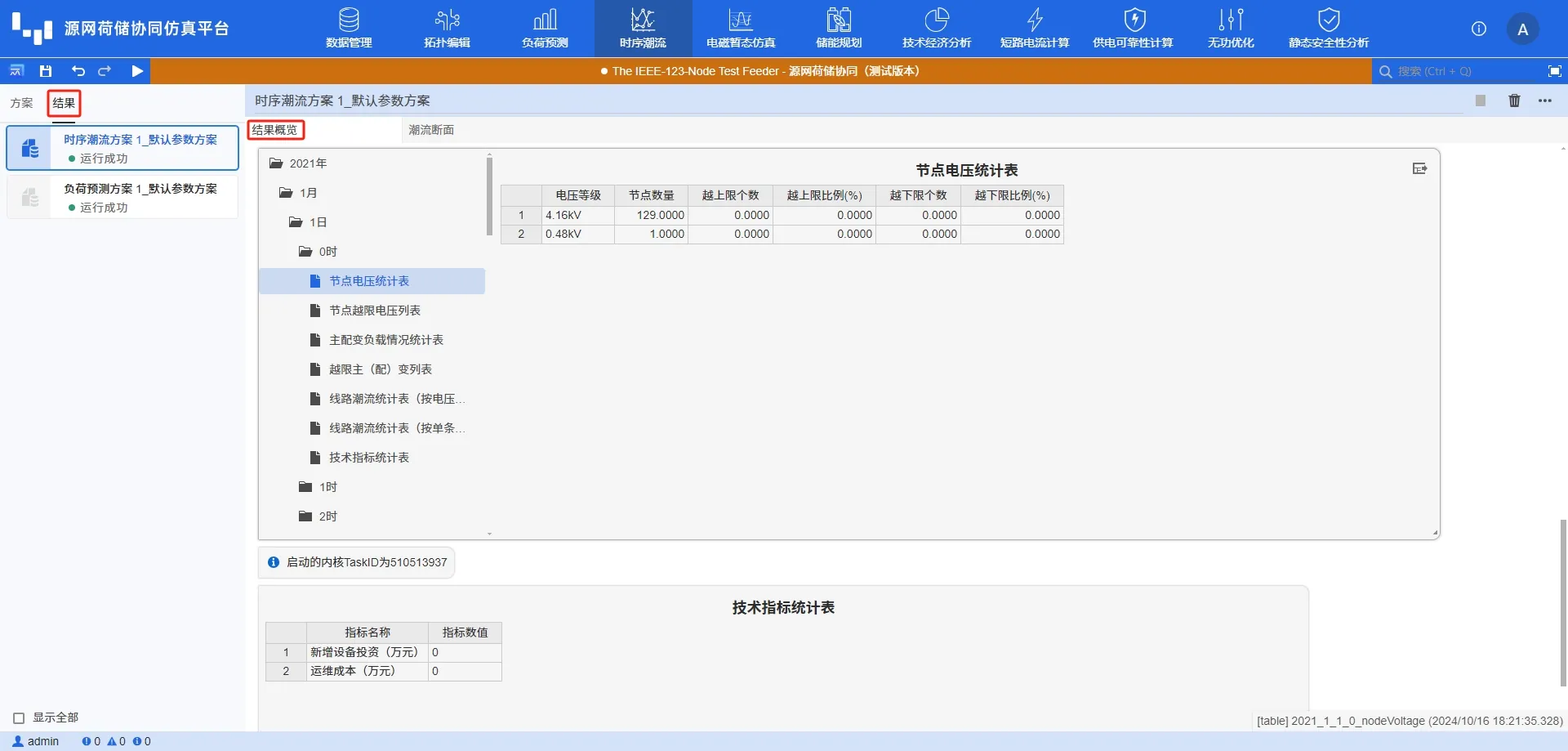Select 负荷预测方案 1_默认参数方案 item

pos(140,189)
